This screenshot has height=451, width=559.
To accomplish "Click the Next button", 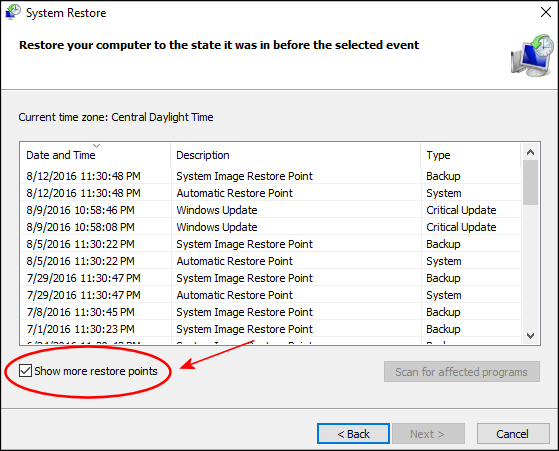I will [x=428, y=434].
